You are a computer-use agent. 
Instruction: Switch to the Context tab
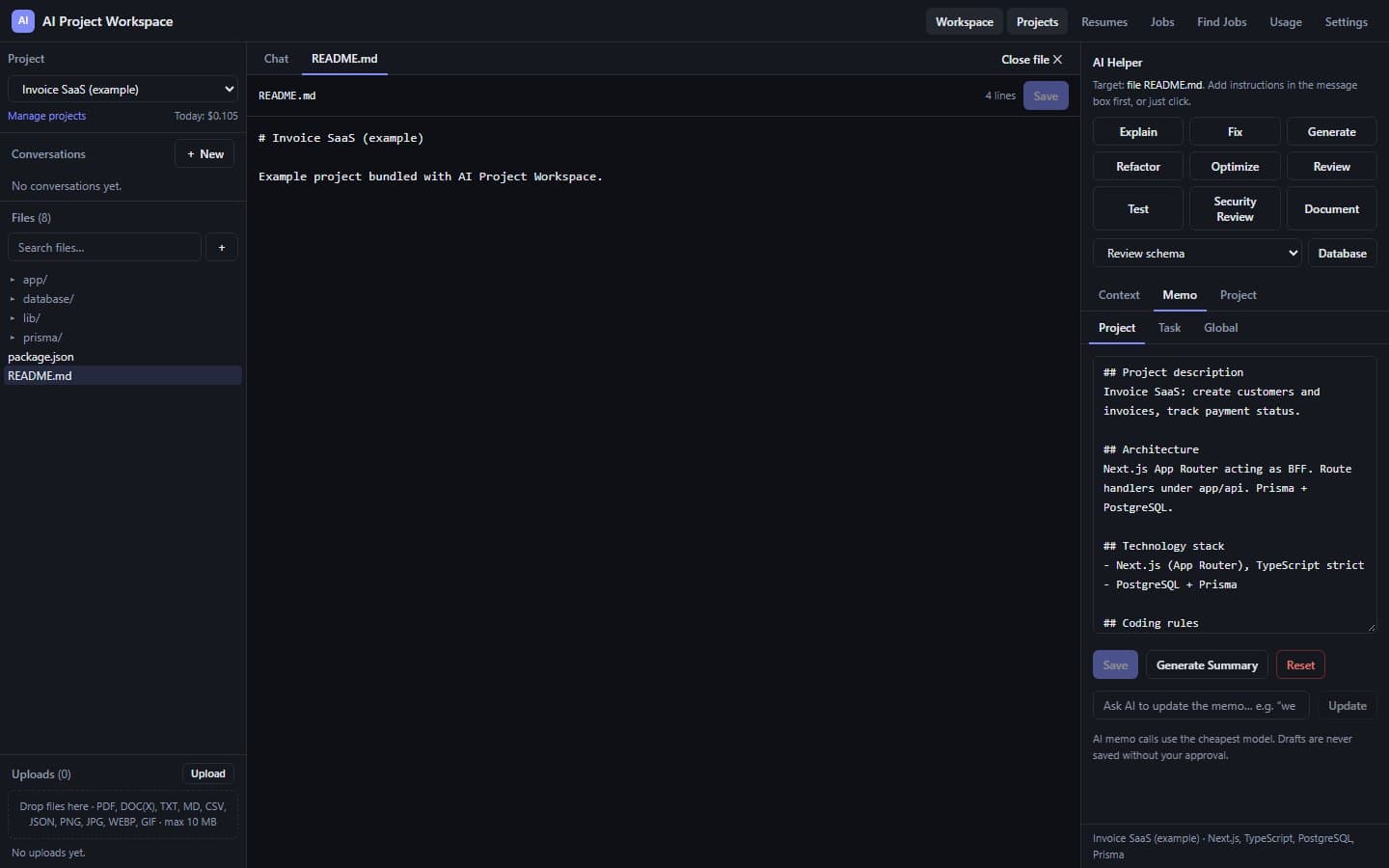tap(1119, 295)
